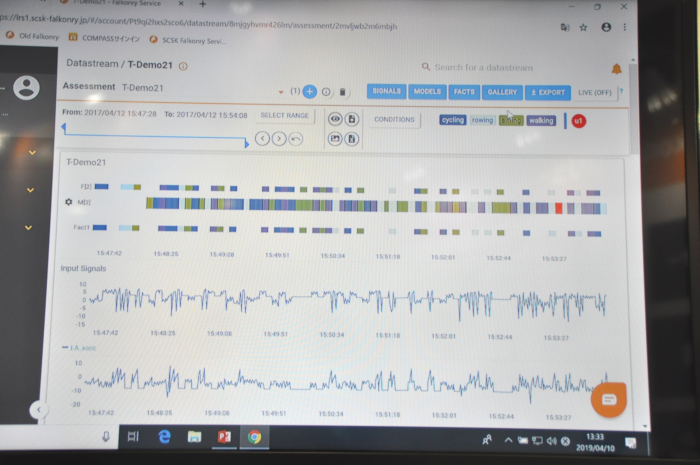Show hidden system tray icons
700x465 pixels.
[508, 440]
